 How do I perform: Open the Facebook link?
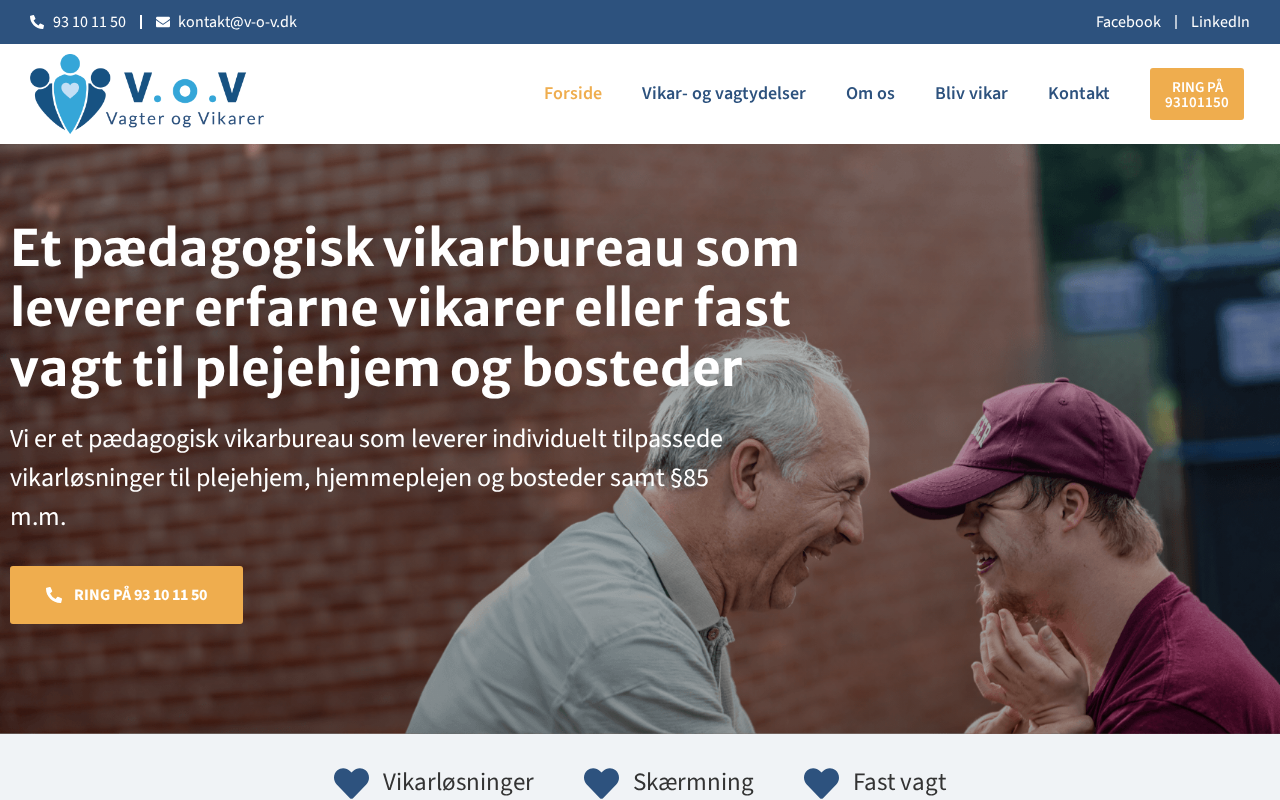click(1128, 22)
